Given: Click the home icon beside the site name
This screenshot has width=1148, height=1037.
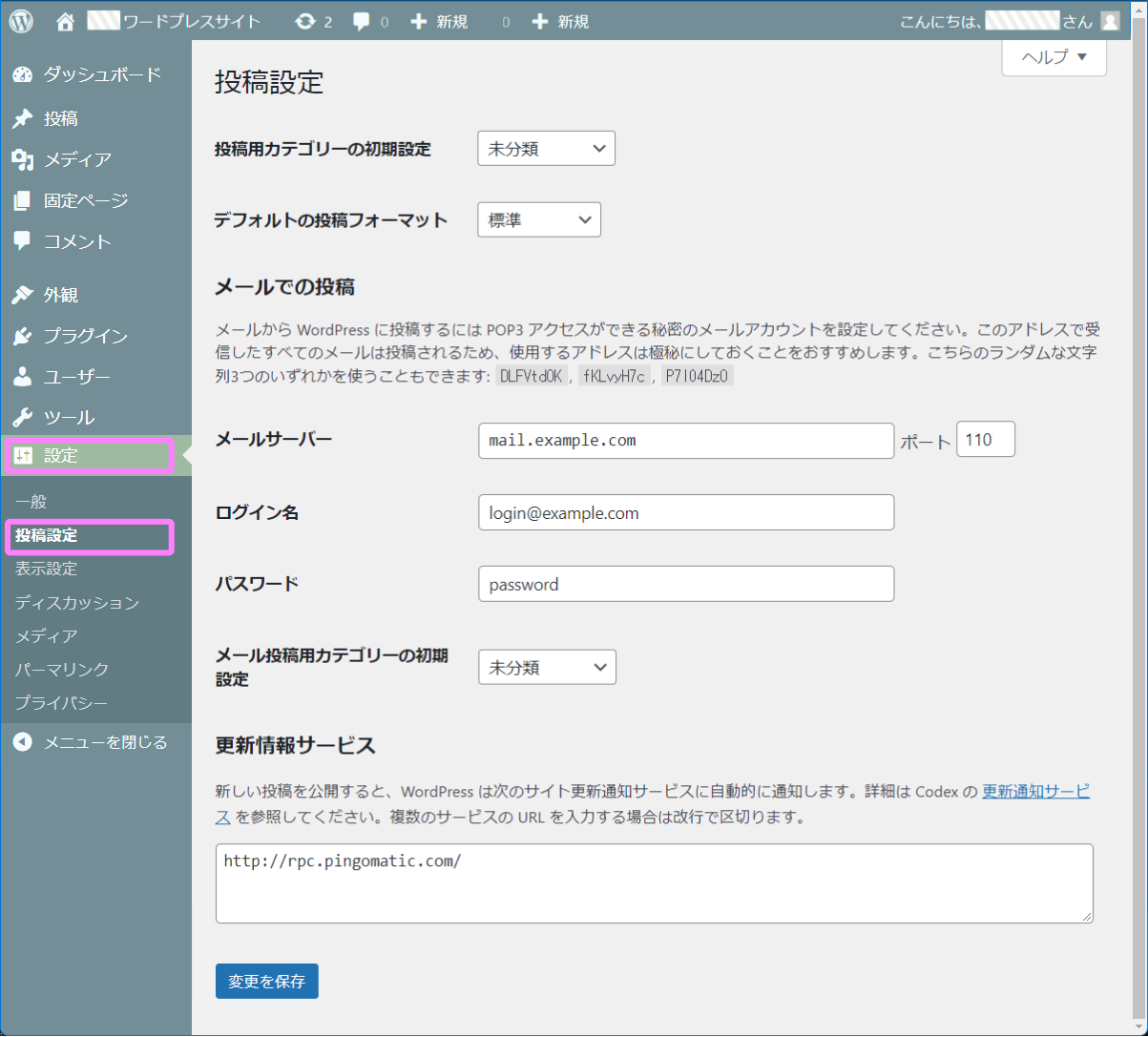Looking at the screenshot, I should coord(64,20).
